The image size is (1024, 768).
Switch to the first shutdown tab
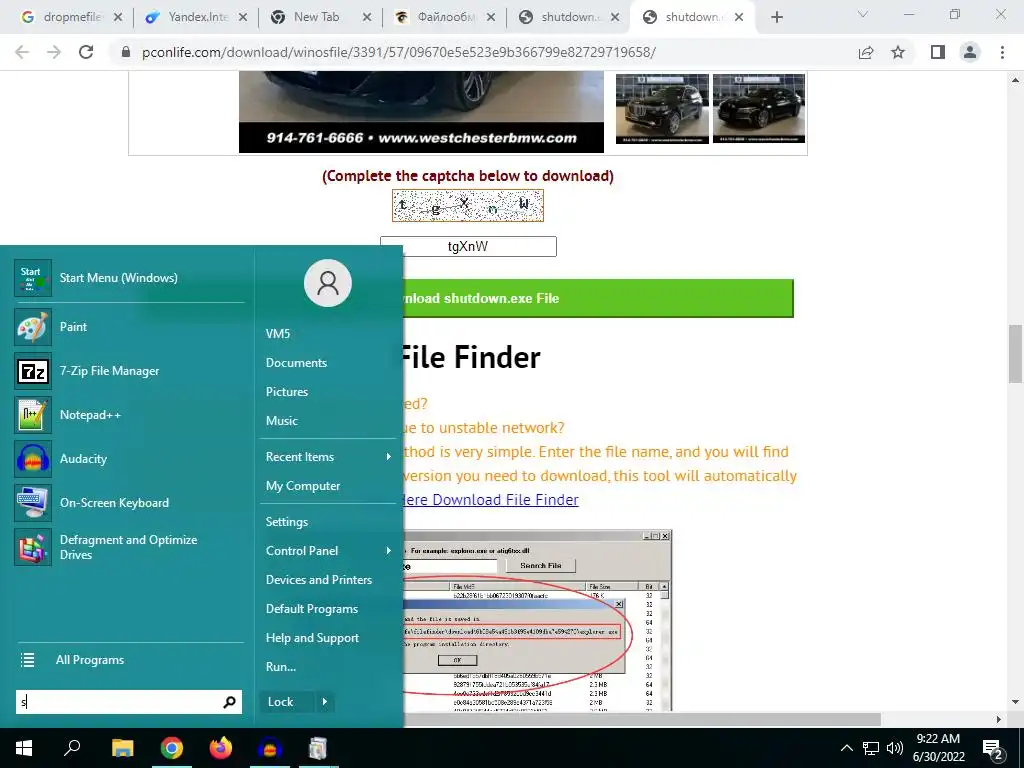point(568,18)
